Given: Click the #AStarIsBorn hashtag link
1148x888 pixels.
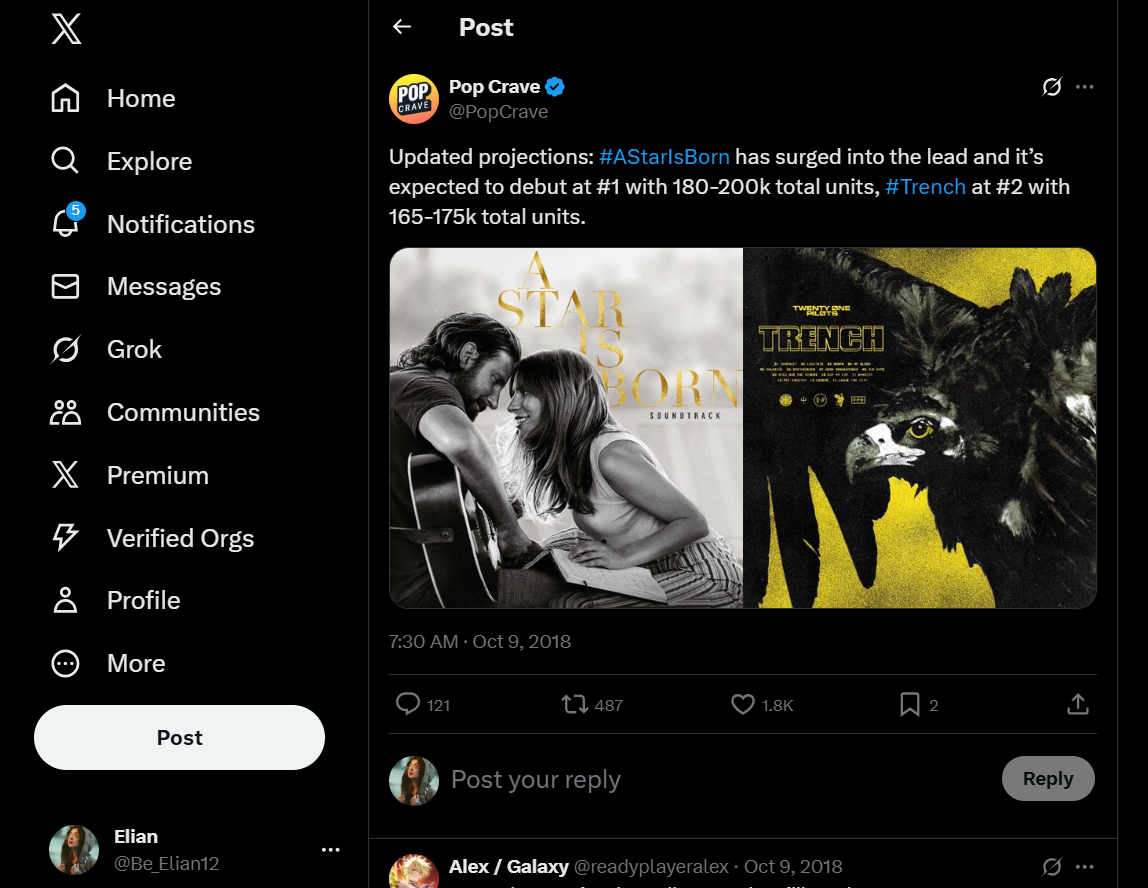Looking at the screenshot, I should tap(664, 157).
